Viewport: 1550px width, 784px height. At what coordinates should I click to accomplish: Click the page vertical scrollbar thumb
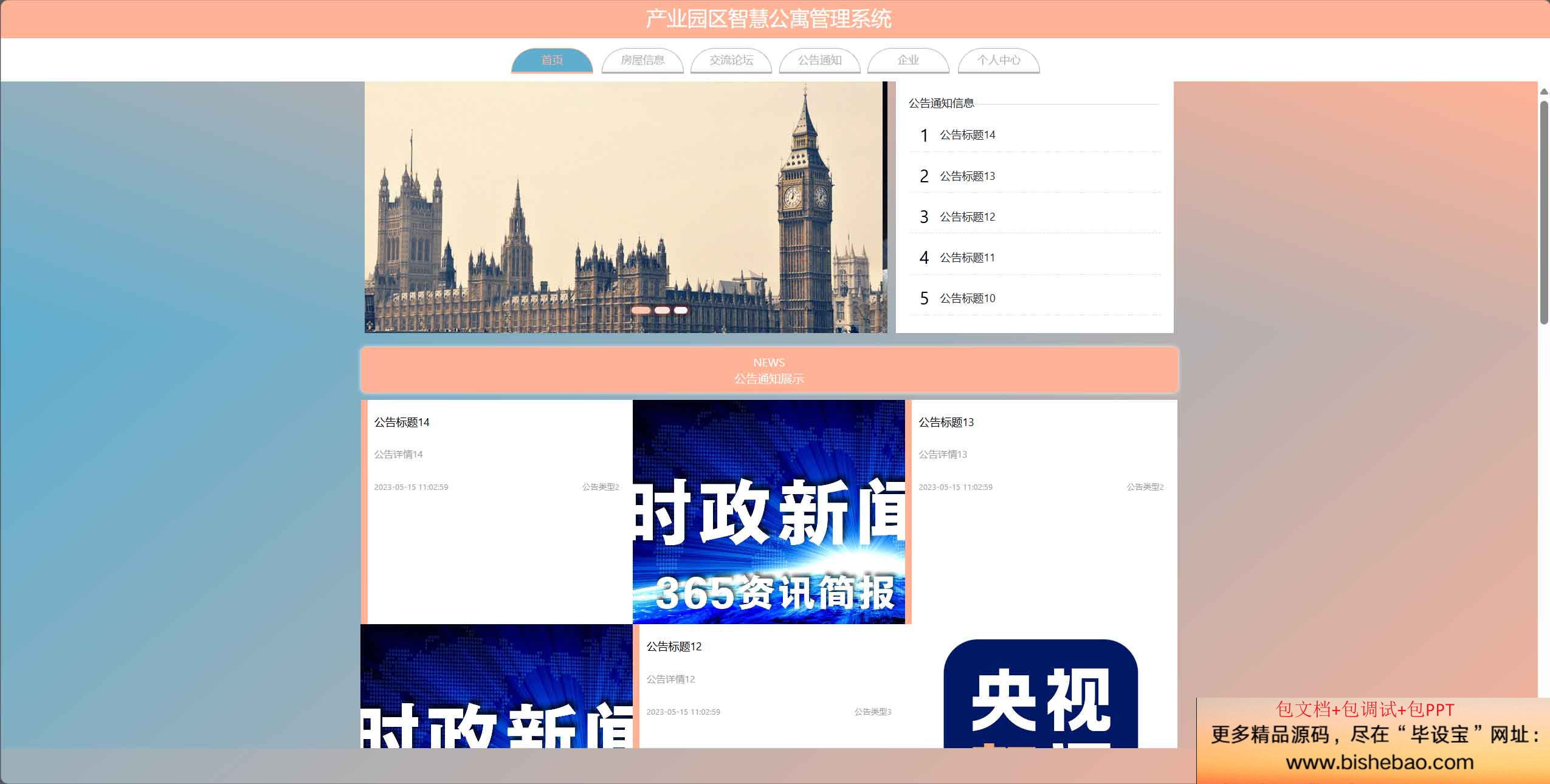(x=1544, y=212)
